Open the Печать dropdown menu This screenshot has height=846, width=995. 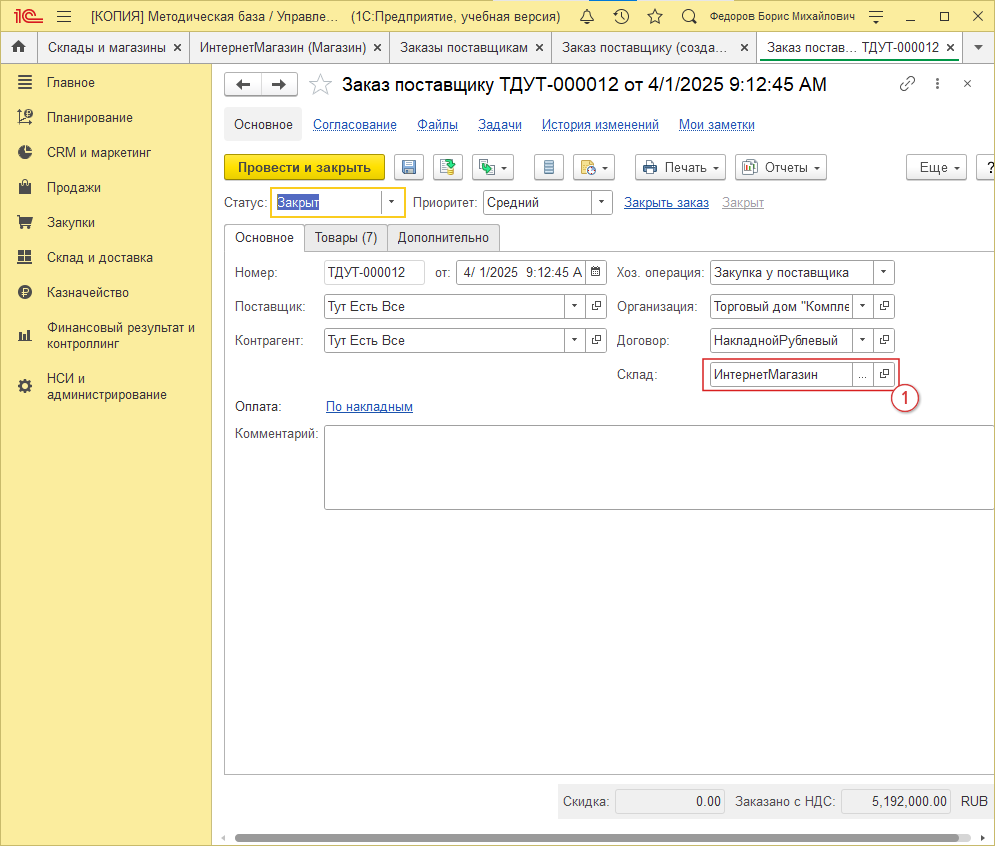click(x=680, y=167)
